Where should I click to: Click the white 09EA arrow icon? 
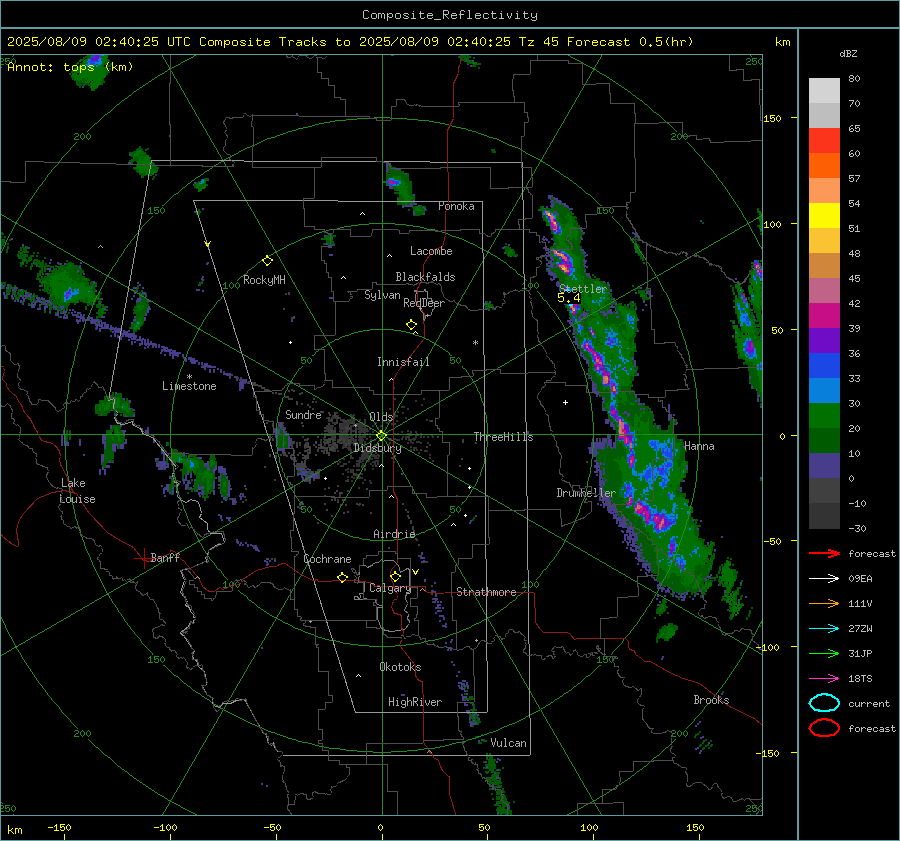click(824, 579)
